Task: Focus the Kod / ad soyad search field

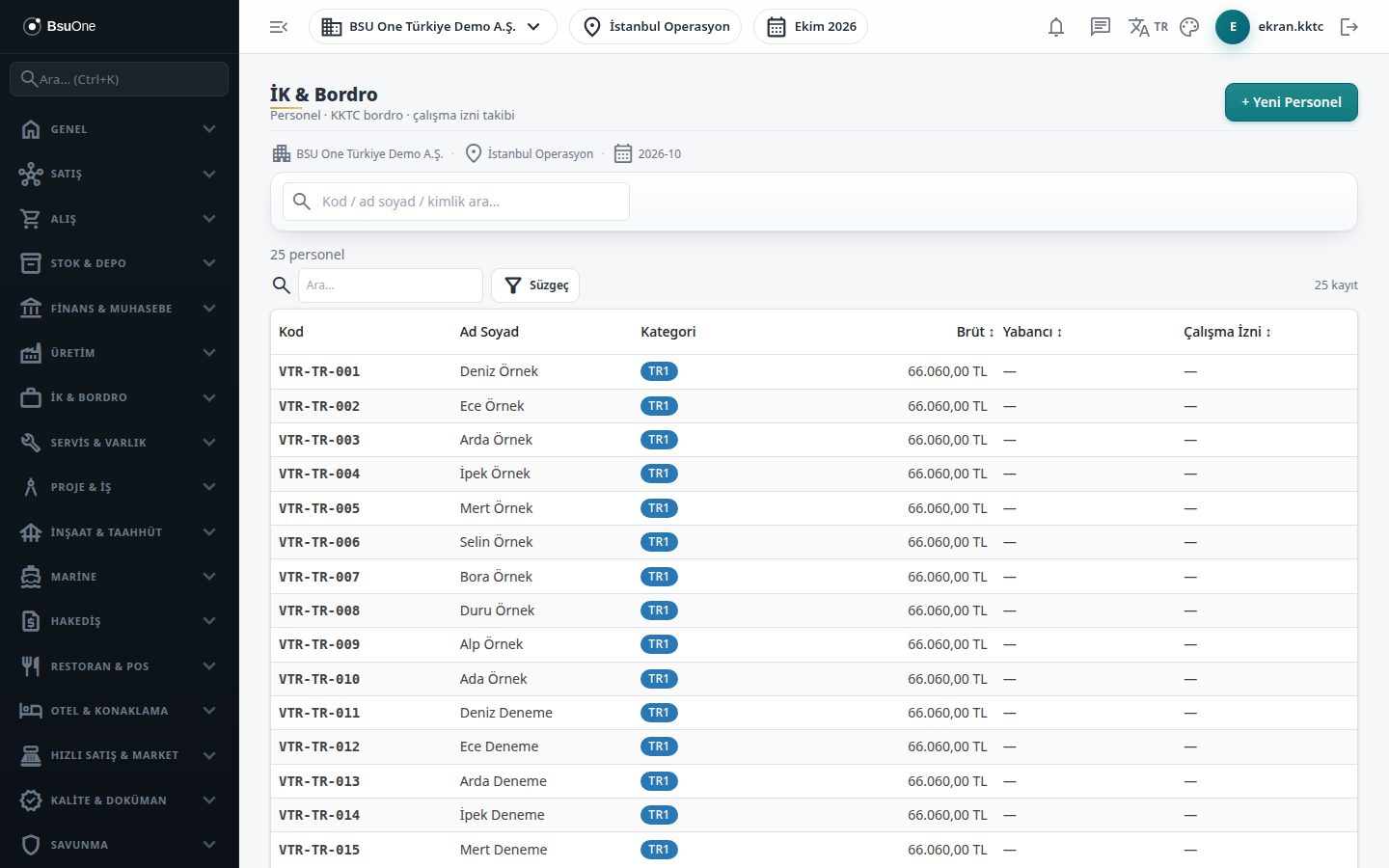Action: pos(456,202)
